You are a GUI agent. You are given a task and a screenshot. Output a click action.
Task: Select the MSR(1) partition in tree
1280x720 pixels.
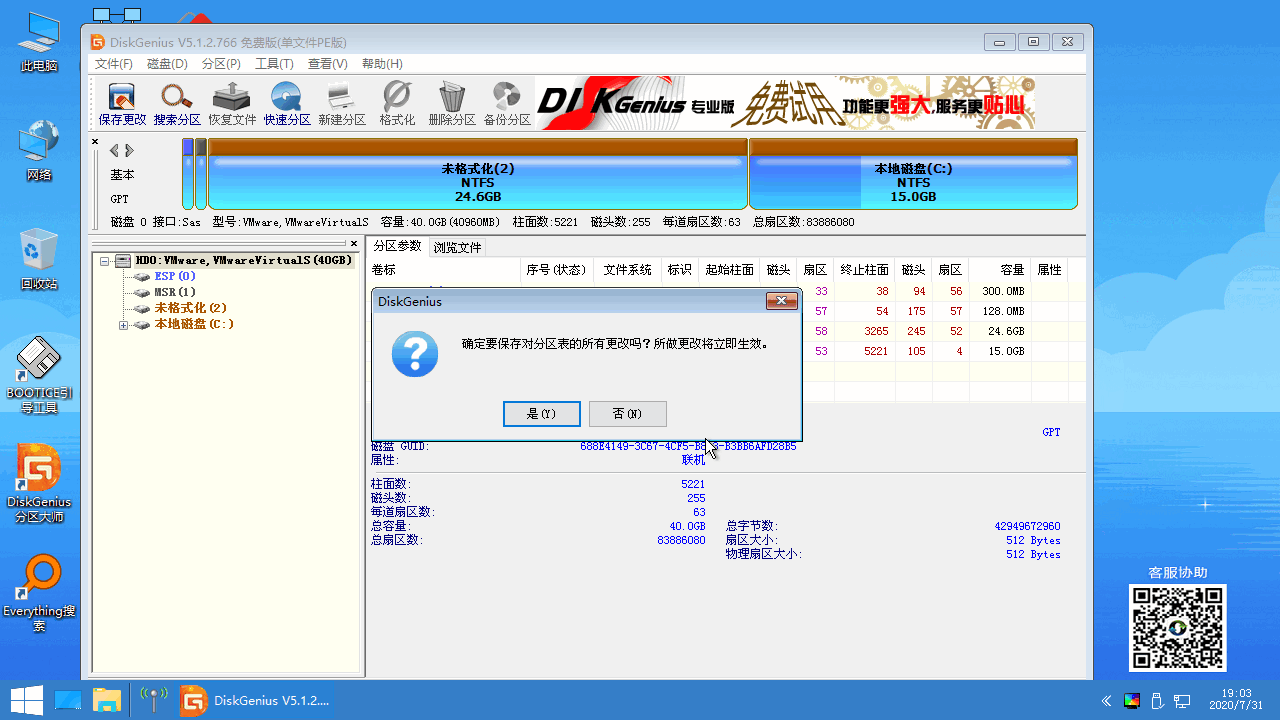point(175,292)
